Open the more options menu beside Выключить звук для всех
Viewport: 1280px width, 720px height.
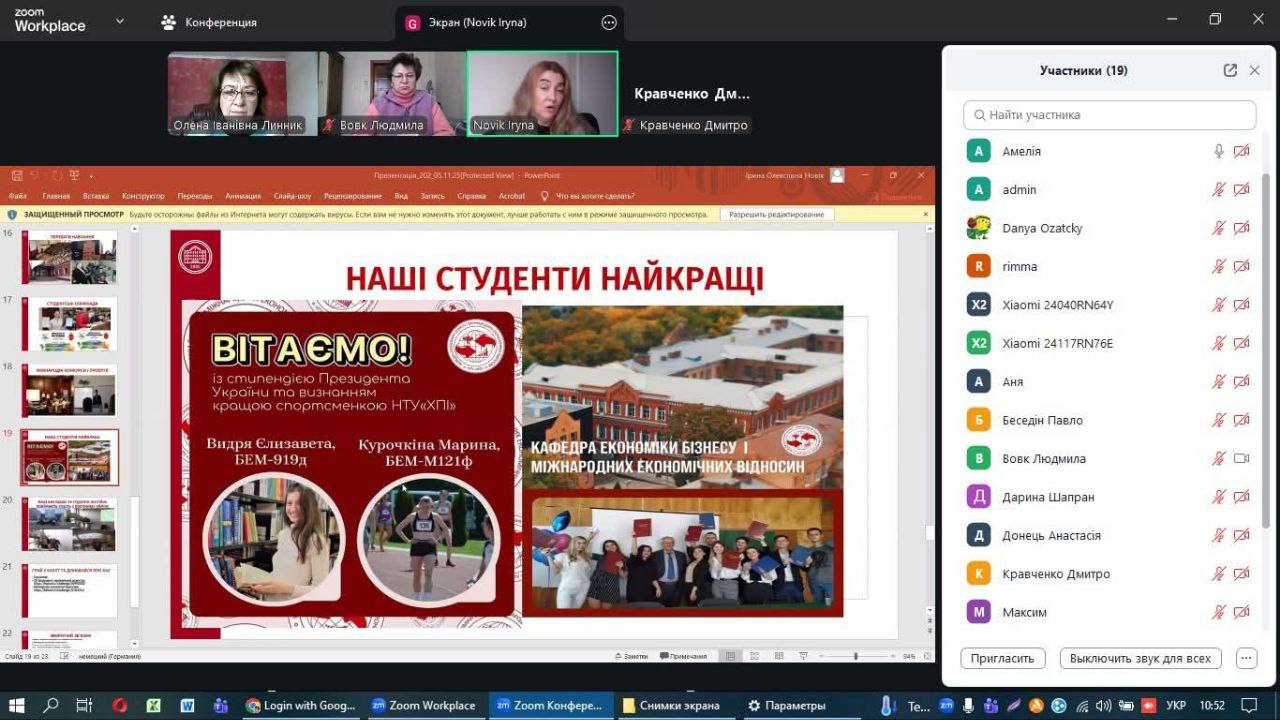pyautogui.click(x=1246, y=657)
